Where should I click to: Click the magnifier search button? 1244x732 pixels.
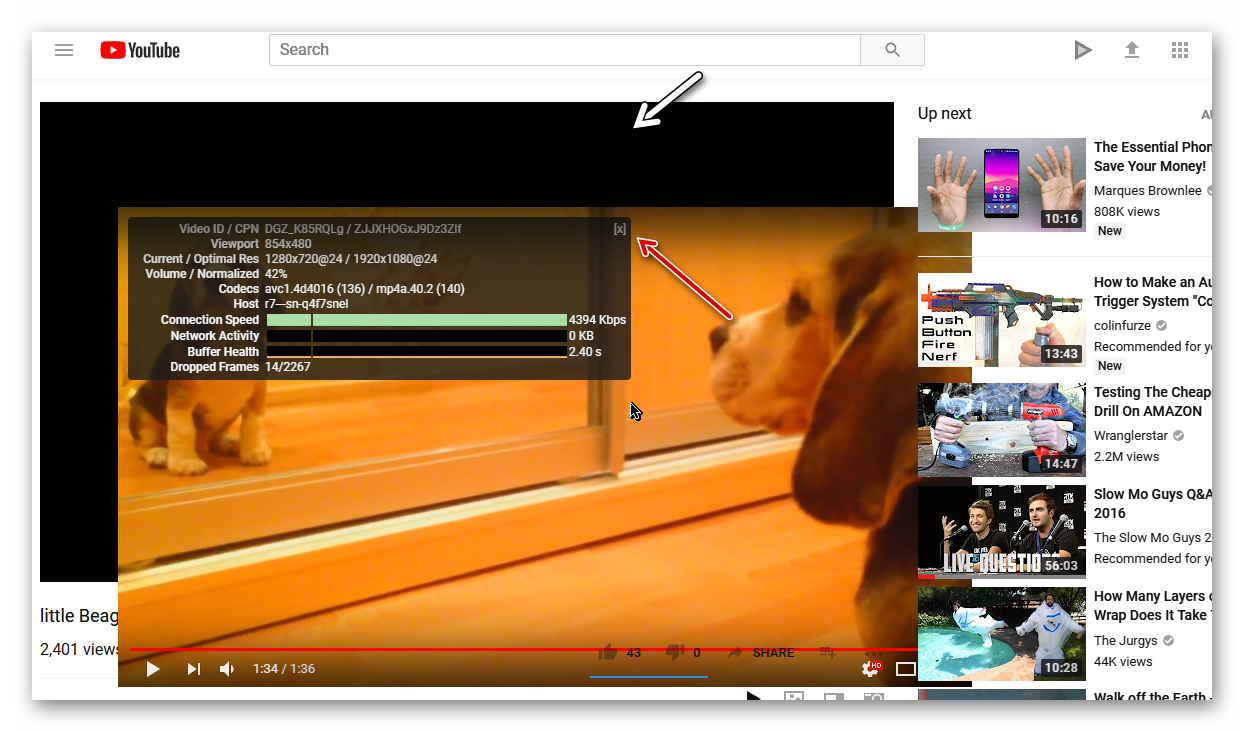893,50
